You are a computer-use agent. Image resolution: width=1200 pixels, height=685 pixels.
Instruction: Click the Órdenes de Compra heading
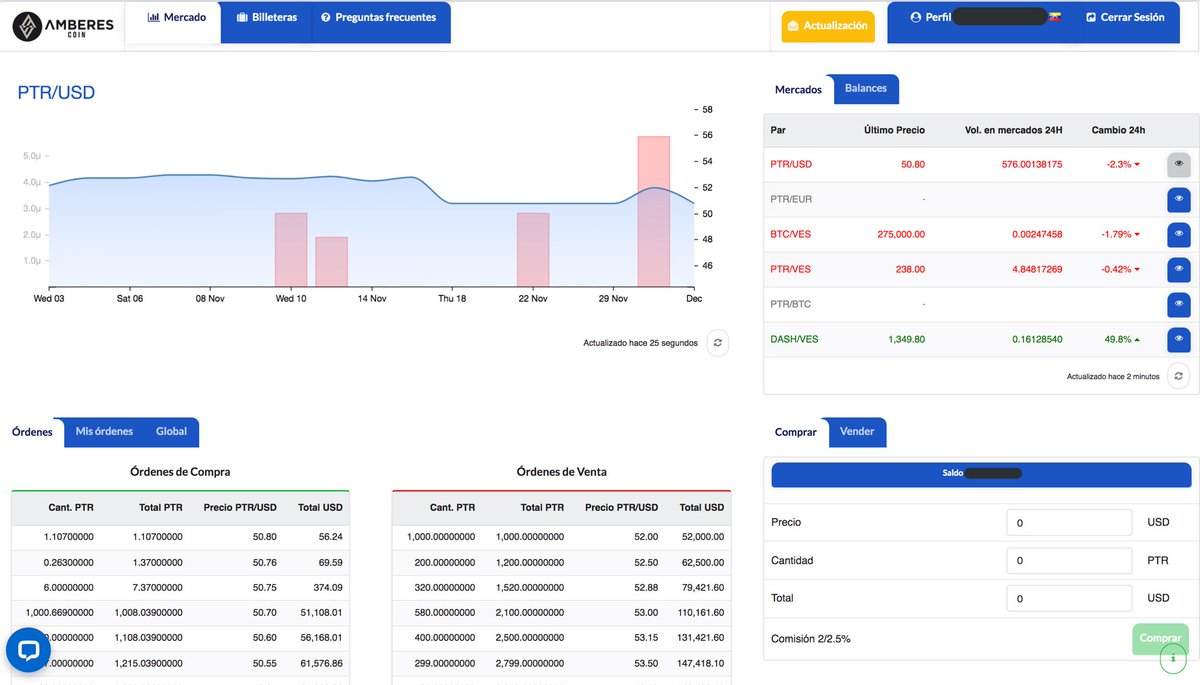pos(180,471)
